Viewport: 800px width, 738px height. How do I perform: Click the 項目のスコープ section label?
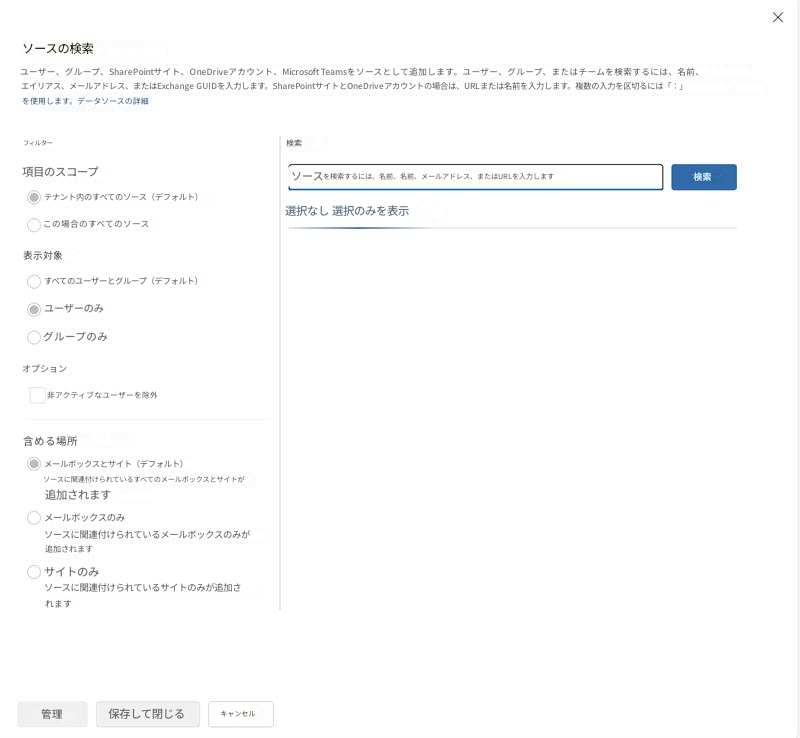60,172
